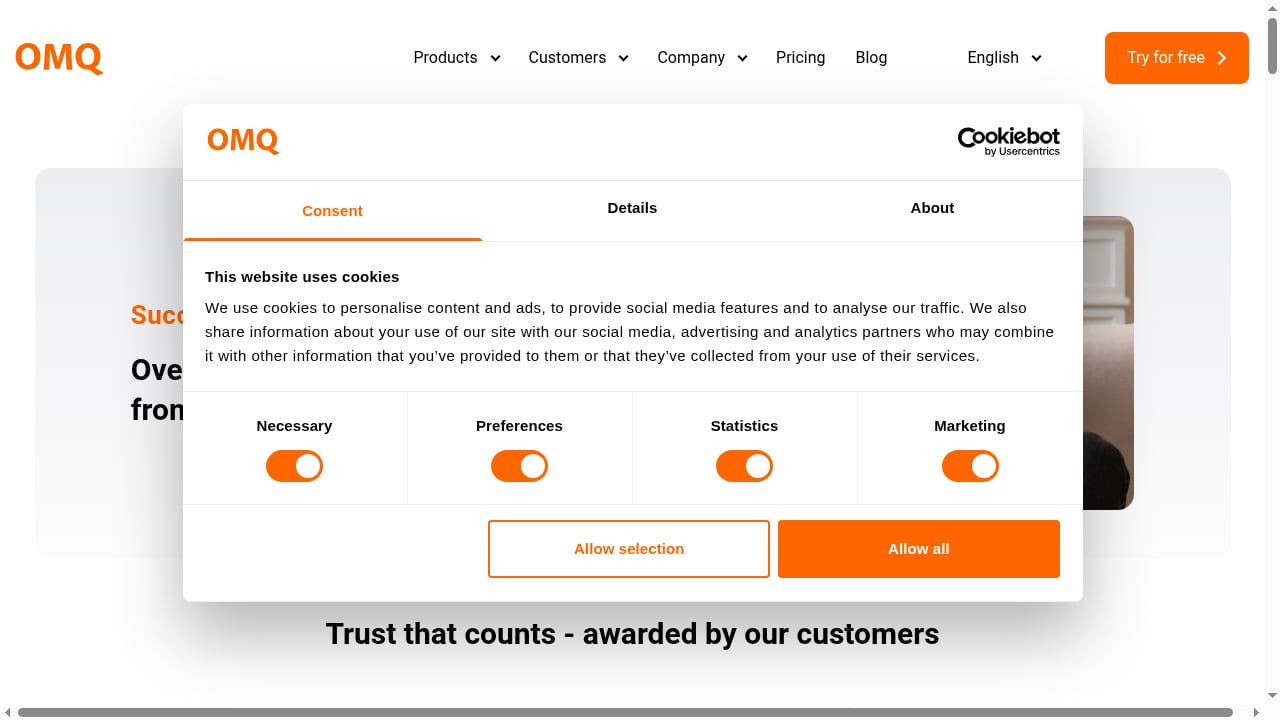This screenshot has width=1280, height=720.
Task: Toggle the Necessary cookies switch
Action: 294,466
